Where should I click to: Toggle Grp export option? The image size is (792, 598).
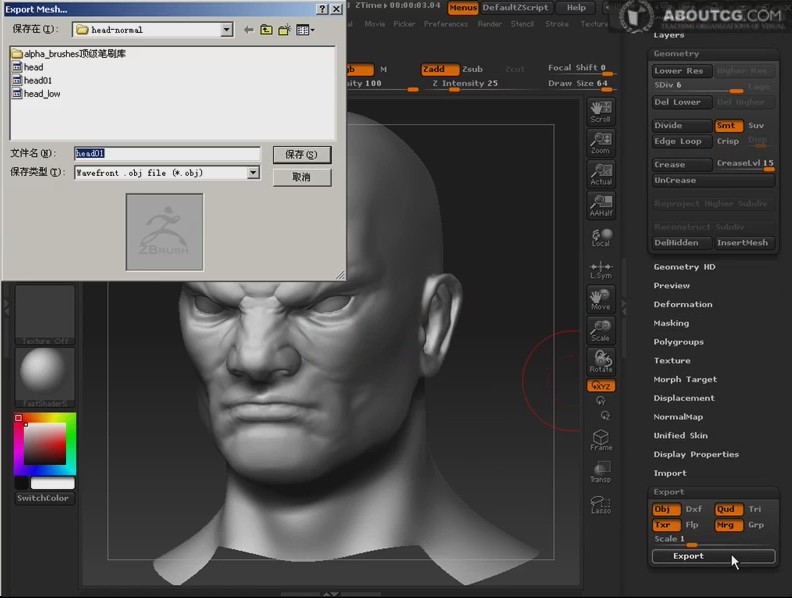pos(756,525)
